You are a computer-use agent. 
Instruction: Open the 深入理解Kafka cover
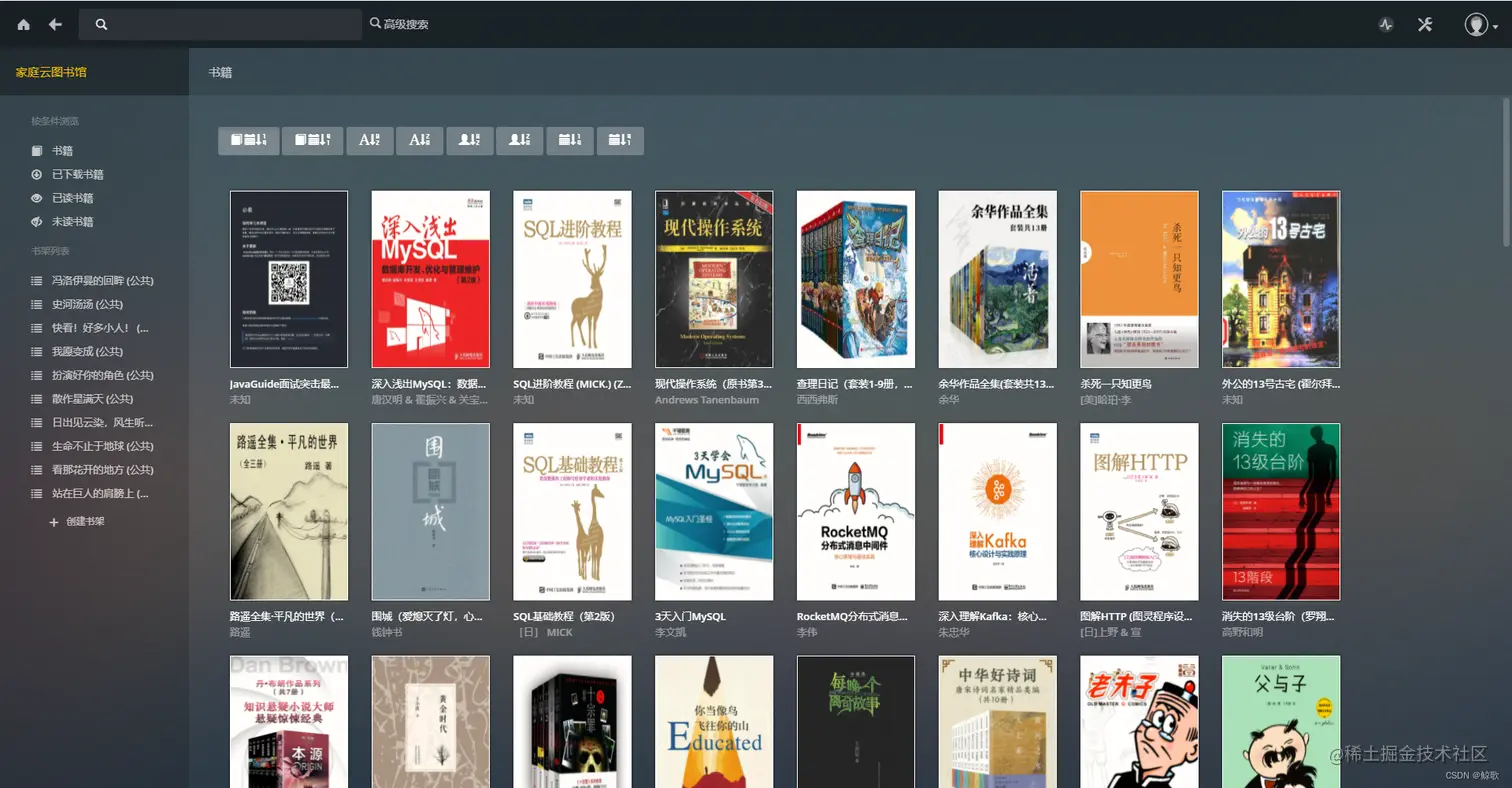tap(998, 512)
